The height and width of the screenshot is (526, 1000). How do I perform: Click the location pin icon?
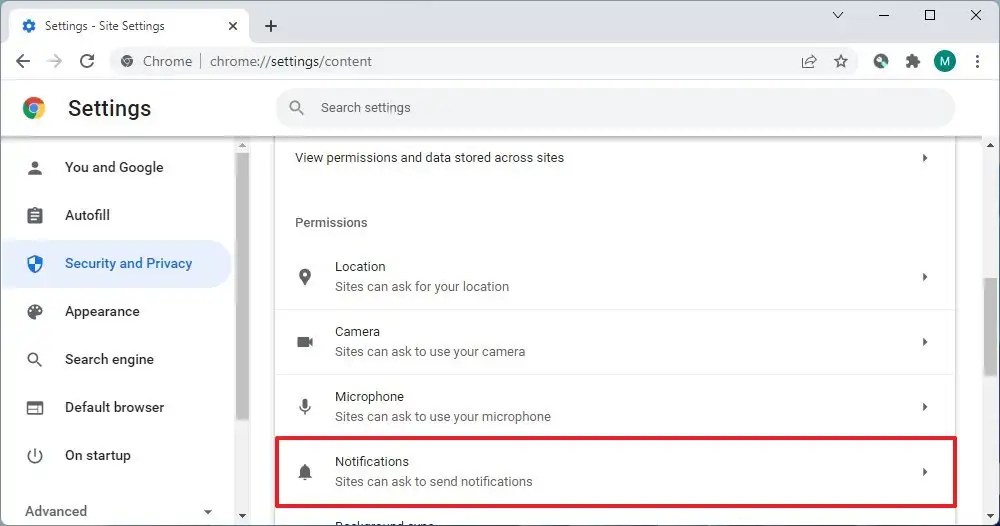coord(305,277)
